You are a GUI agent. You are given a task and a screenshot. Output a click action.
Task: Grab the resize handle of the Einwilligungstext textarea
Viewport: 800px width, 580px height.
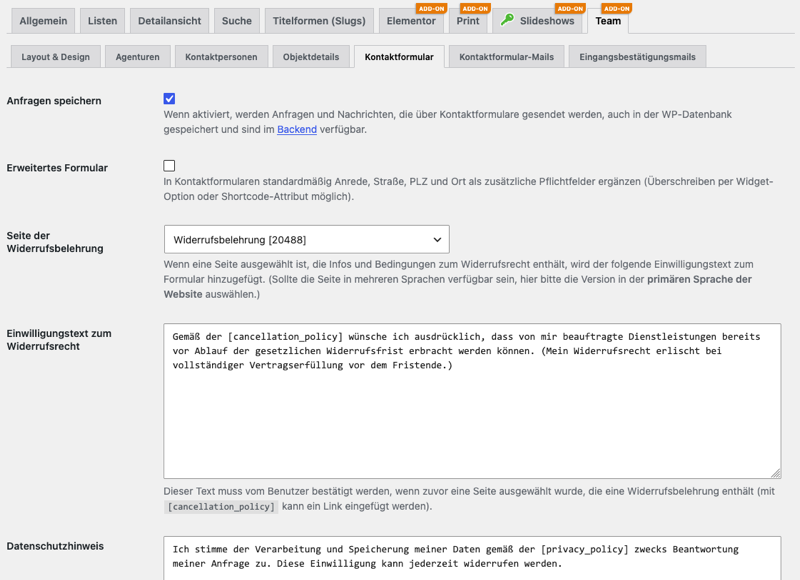tap(776, 473)
